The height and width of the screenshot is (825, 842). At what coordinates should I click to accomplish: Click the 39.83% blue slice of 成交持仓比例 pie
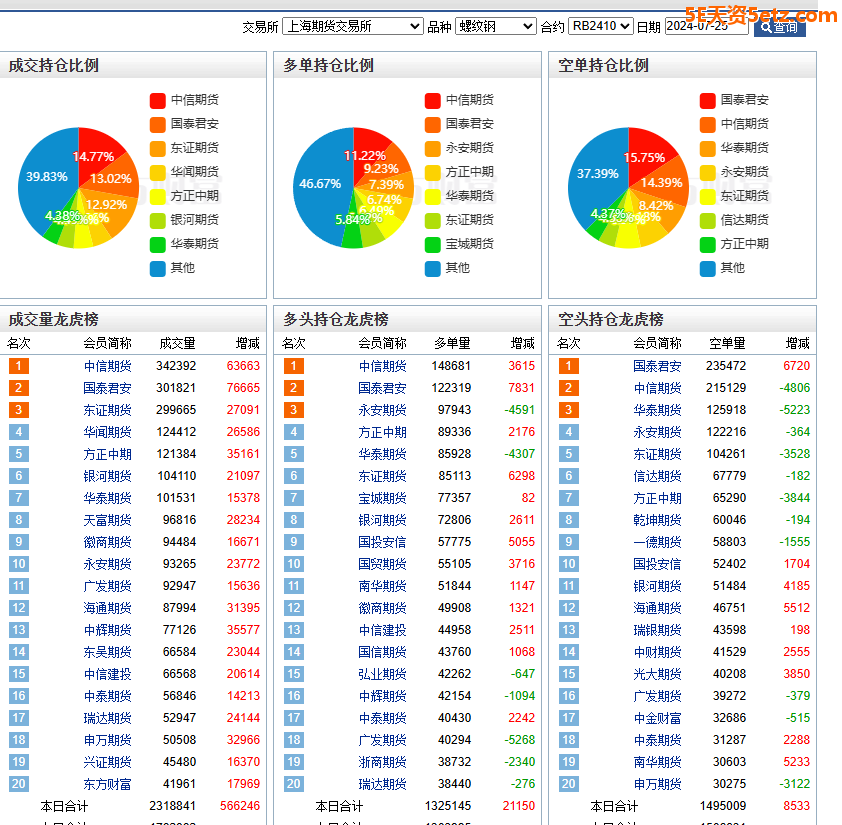click(x=48, y=177)
